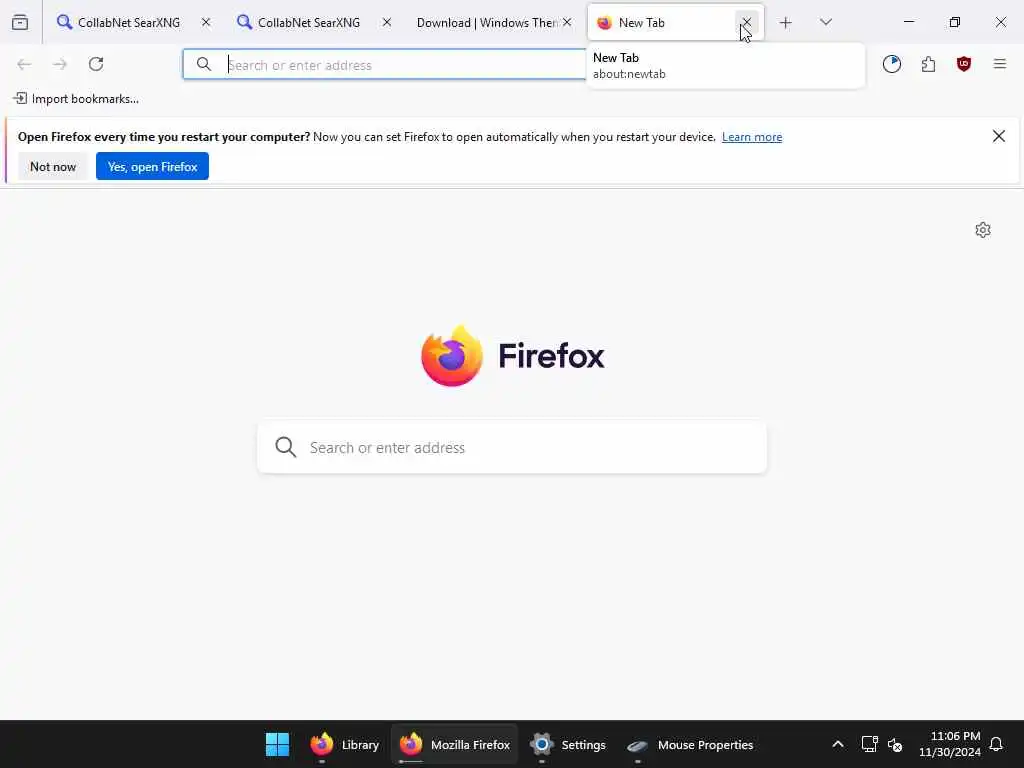Click the Firefox logo on page

(513, 356)
